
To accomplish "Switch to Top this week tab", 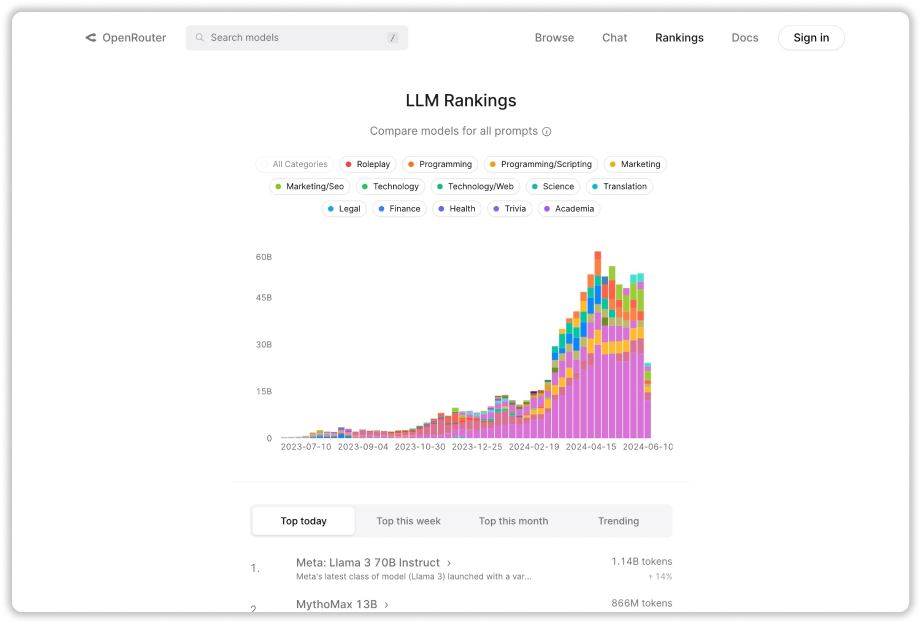I will pyautogui.click(x=409, y=521).
